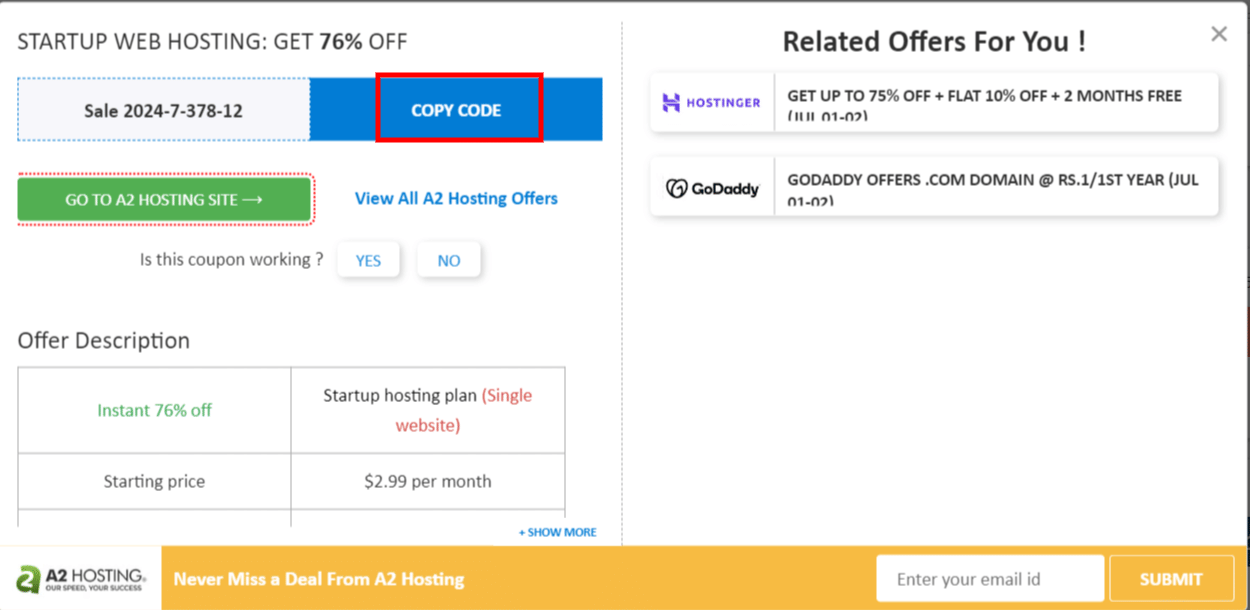The height and width of the screenshot is (610, 1250).
Task: Select the Sale 2024-7-378-12 coupon code box
Action: [163, 110]
